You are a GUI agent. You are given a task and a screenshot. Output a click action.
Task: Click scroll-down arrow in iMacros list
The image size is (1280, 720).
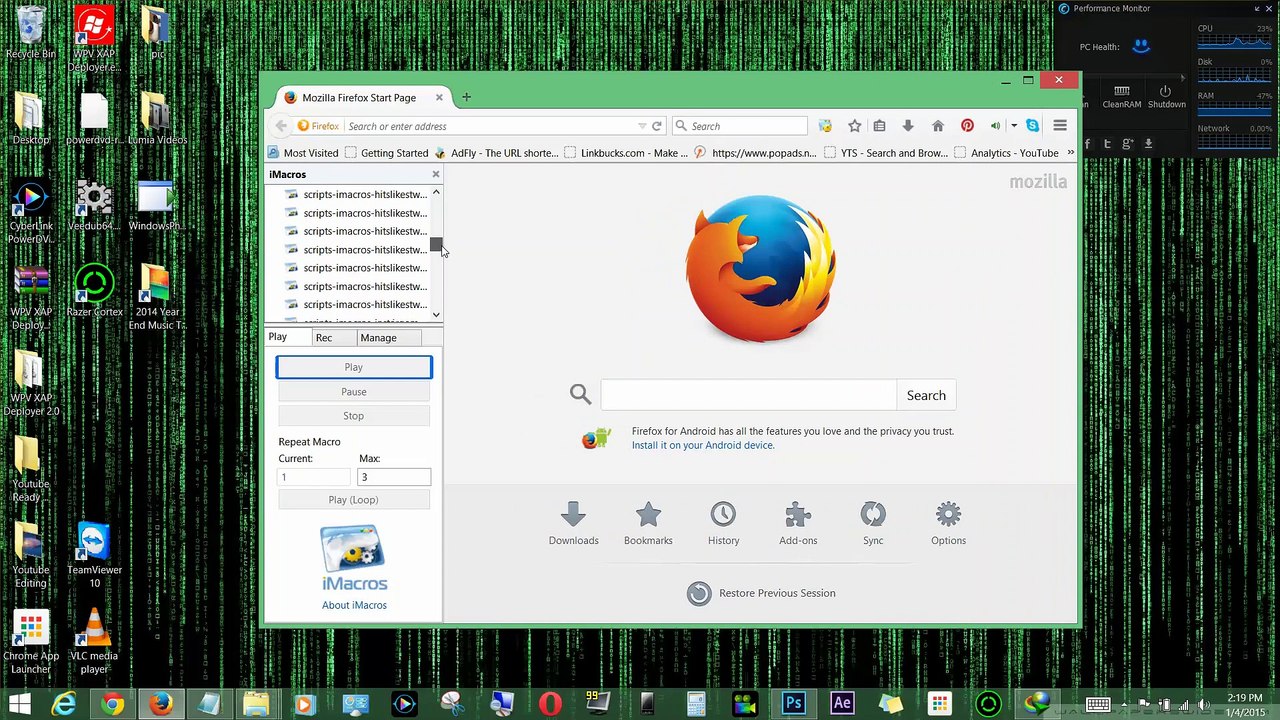coord(436,315)
